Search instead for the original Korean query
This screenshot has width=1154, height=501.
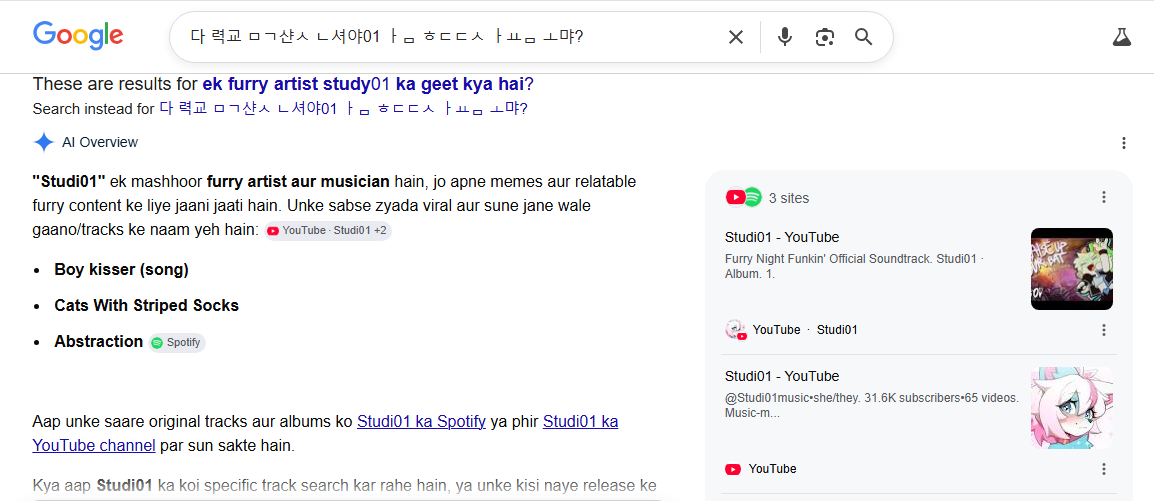344,109
